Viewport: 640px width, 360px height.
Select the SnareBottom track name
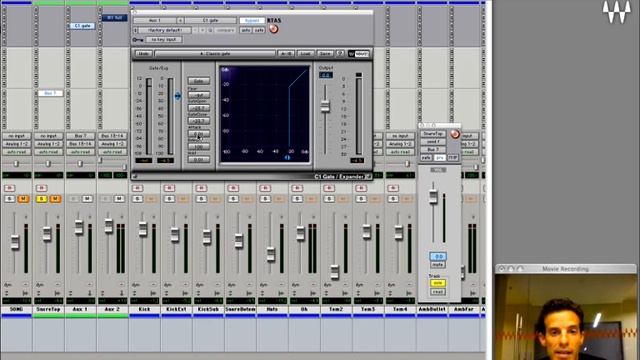(x=240, y=309)
